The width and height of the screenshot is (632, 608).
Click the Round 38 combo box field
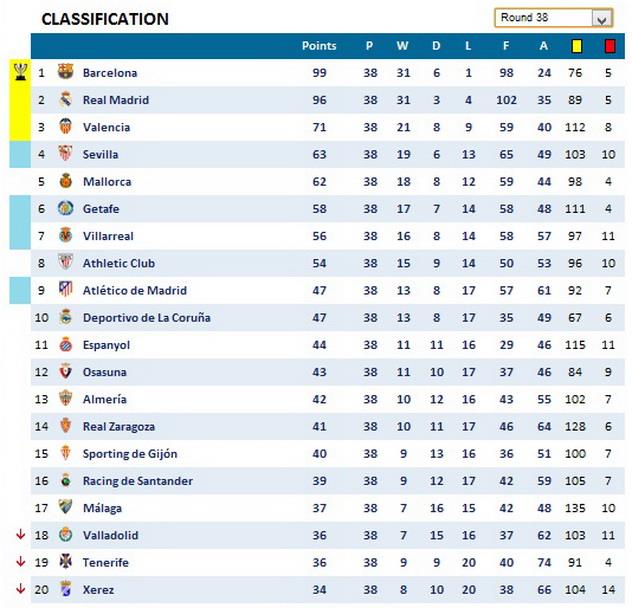[542, 18]
